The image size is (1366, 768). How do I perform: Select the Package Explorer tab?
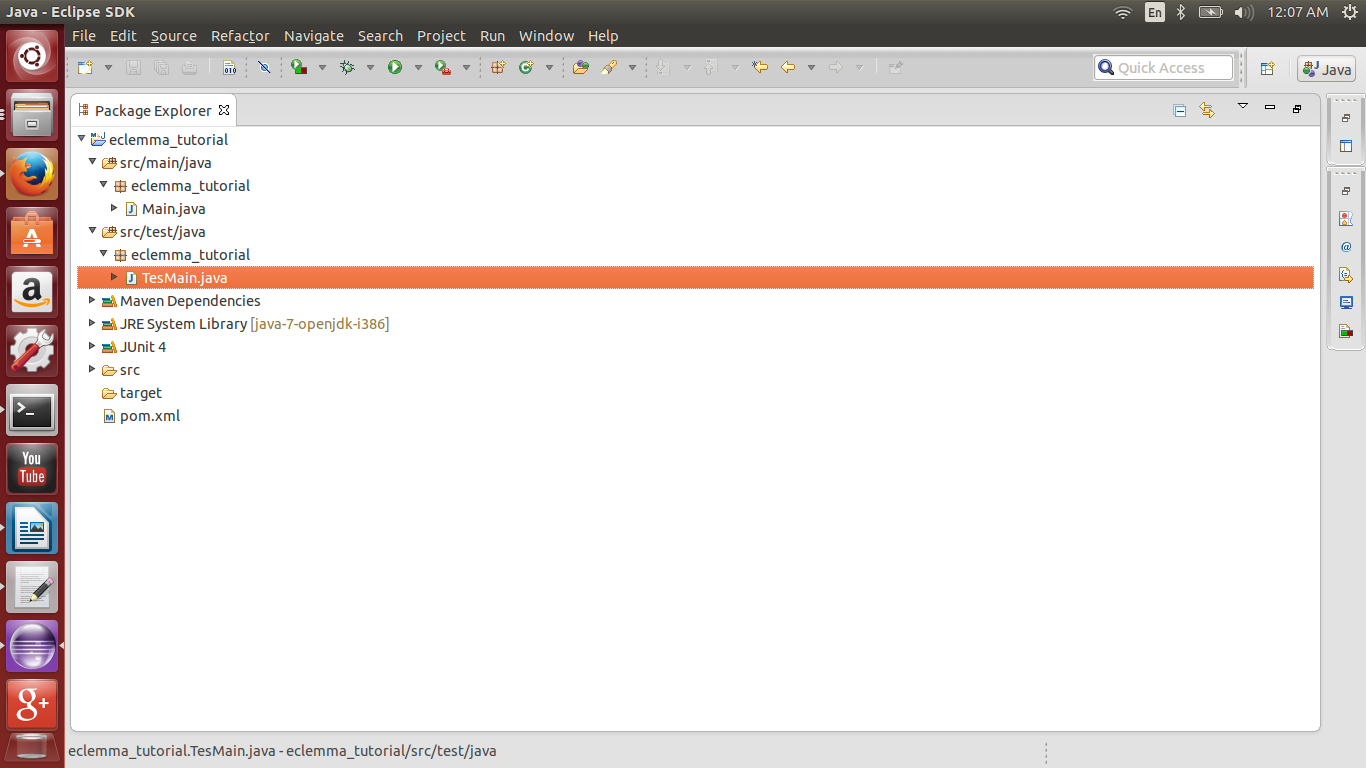coord(150,110)
